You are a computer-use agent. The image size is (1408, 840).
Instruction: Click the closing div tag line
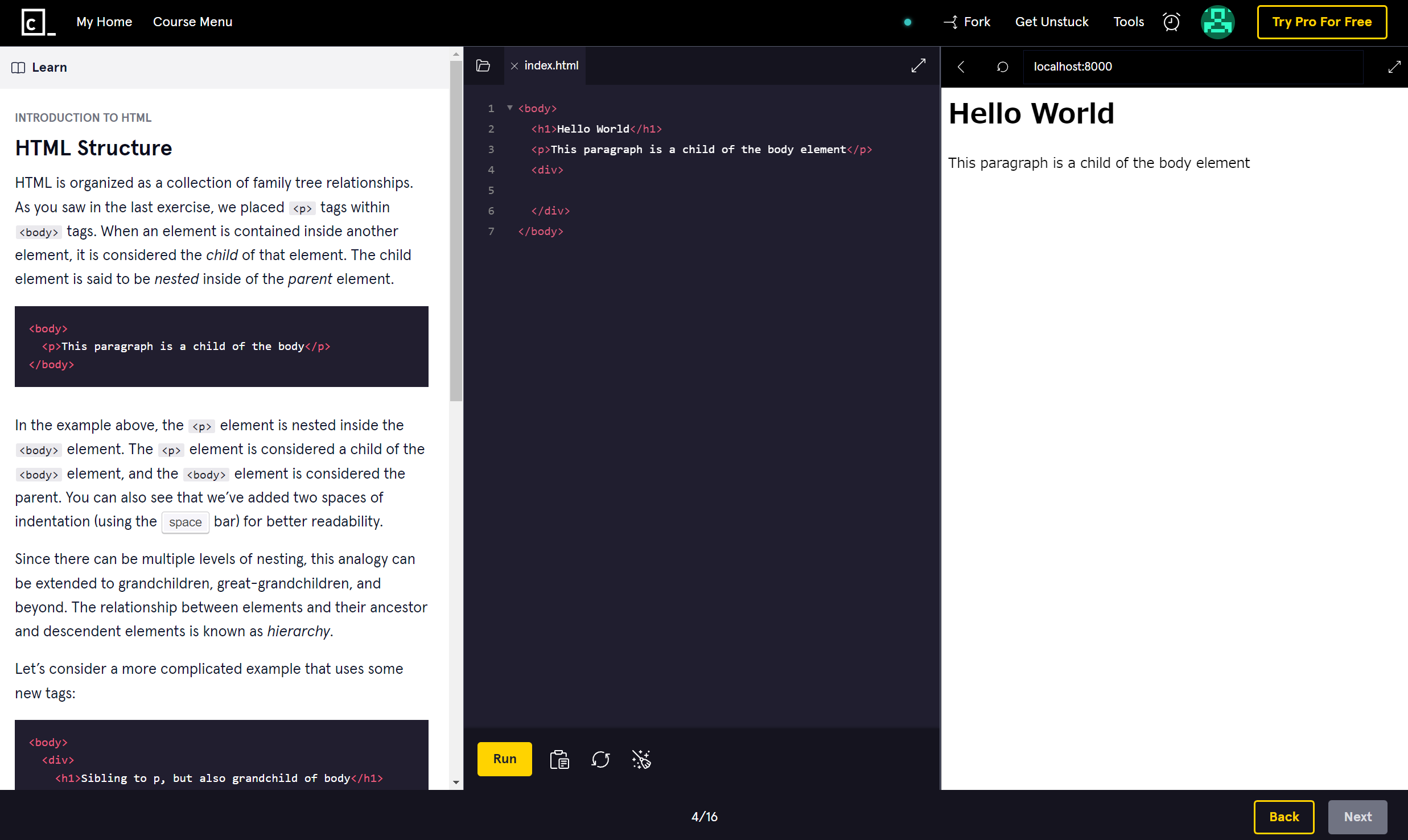pos(550,211)
